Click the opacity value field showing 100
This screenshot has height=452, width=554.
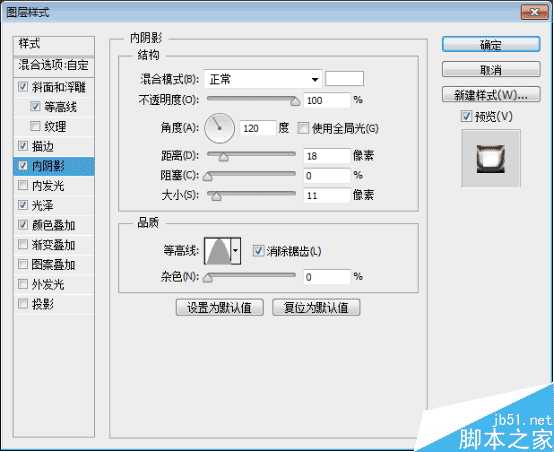point(326,100)
